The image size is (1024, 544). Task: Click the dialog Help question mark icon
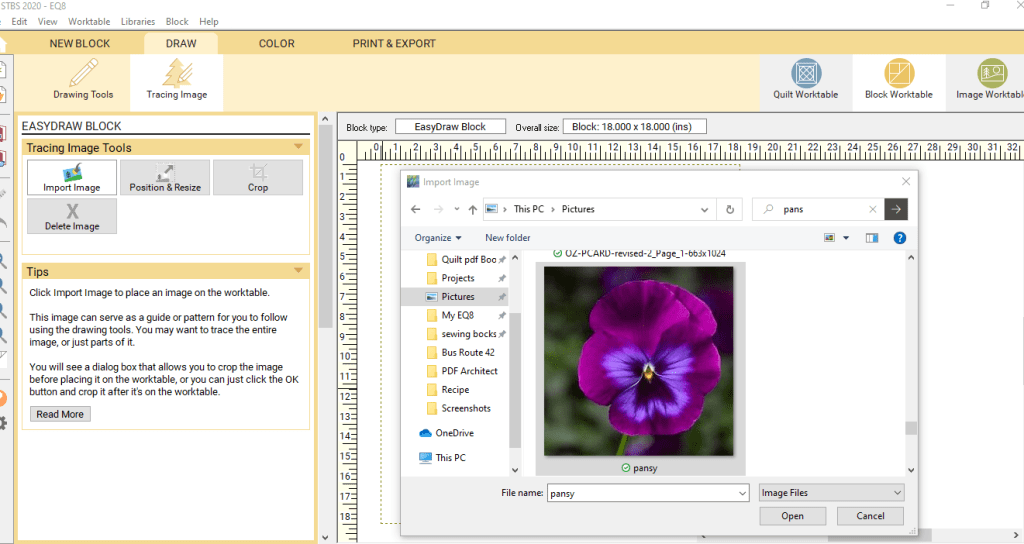tap(899, 238)
